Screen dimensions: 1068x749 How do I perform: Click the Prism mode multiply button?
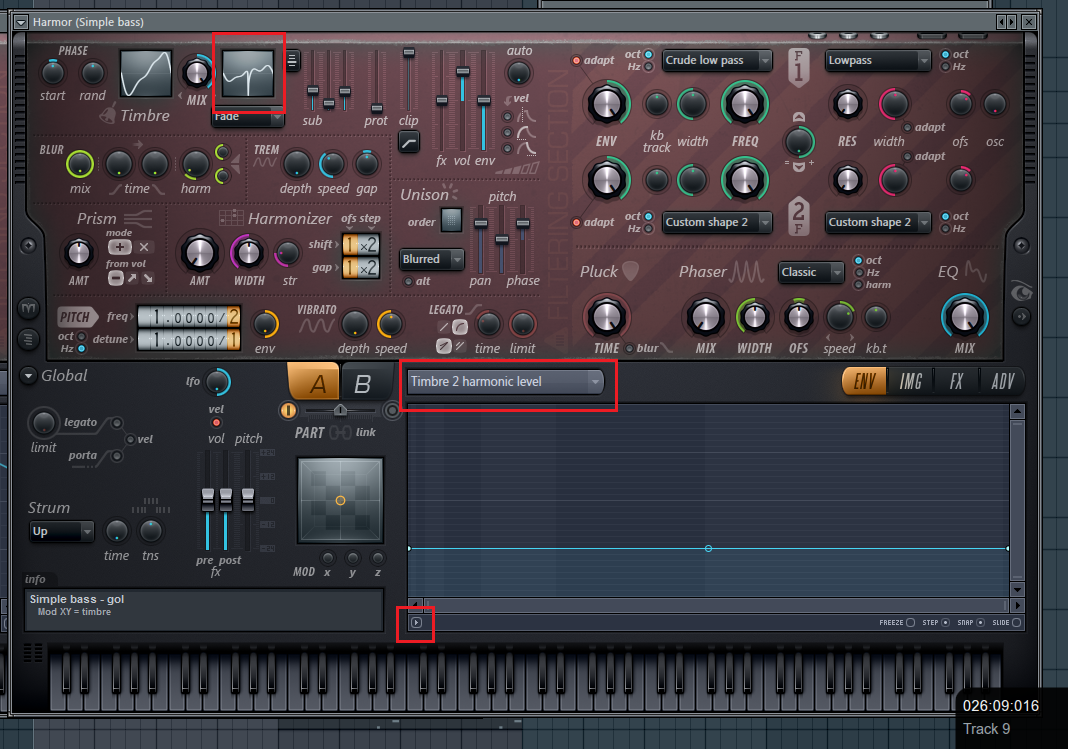[144, 246]
